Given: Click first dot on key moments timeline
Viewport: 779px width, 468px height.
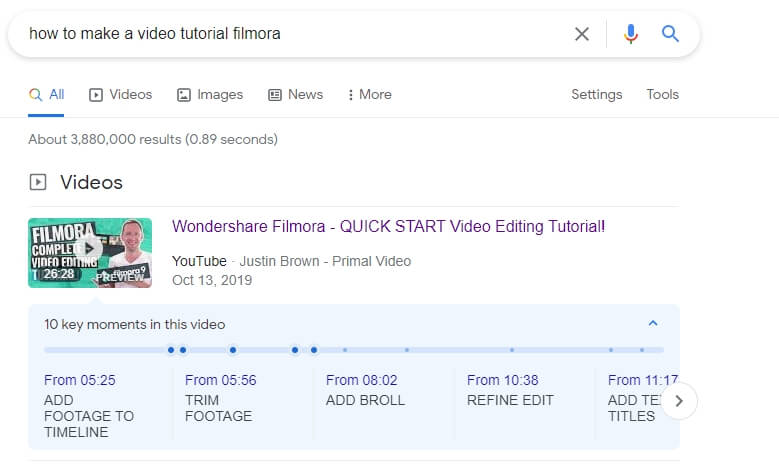Looking at the screenshot, I should click(x=171, y=350).
